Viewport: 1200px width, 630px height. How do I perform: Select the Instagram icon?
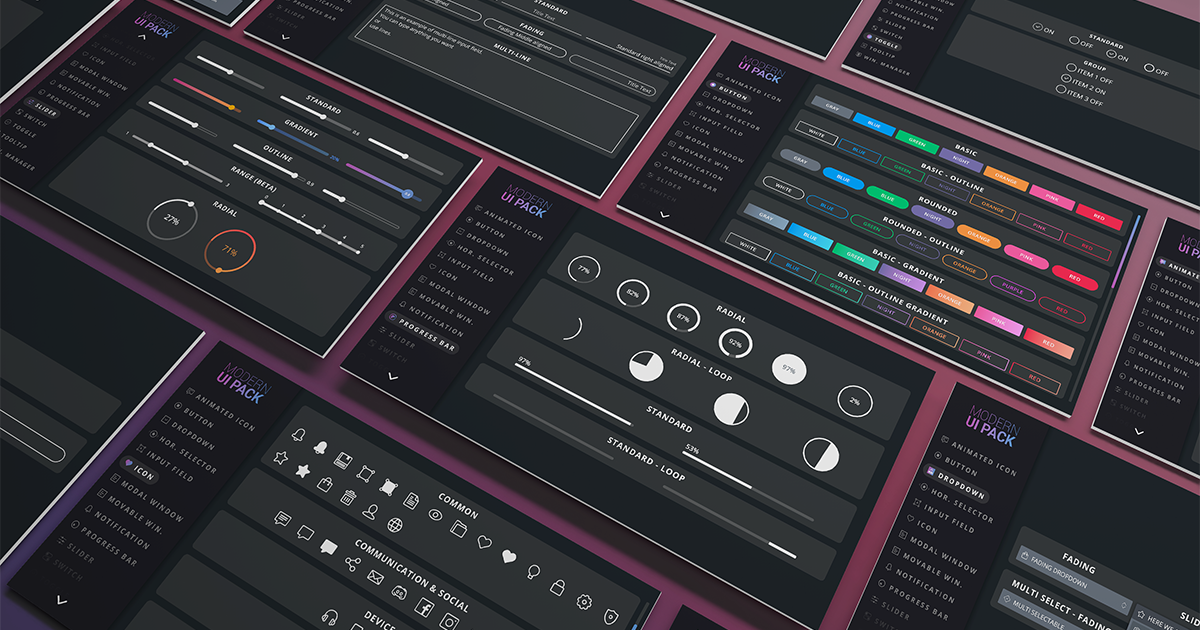click(x=449, y=622)
